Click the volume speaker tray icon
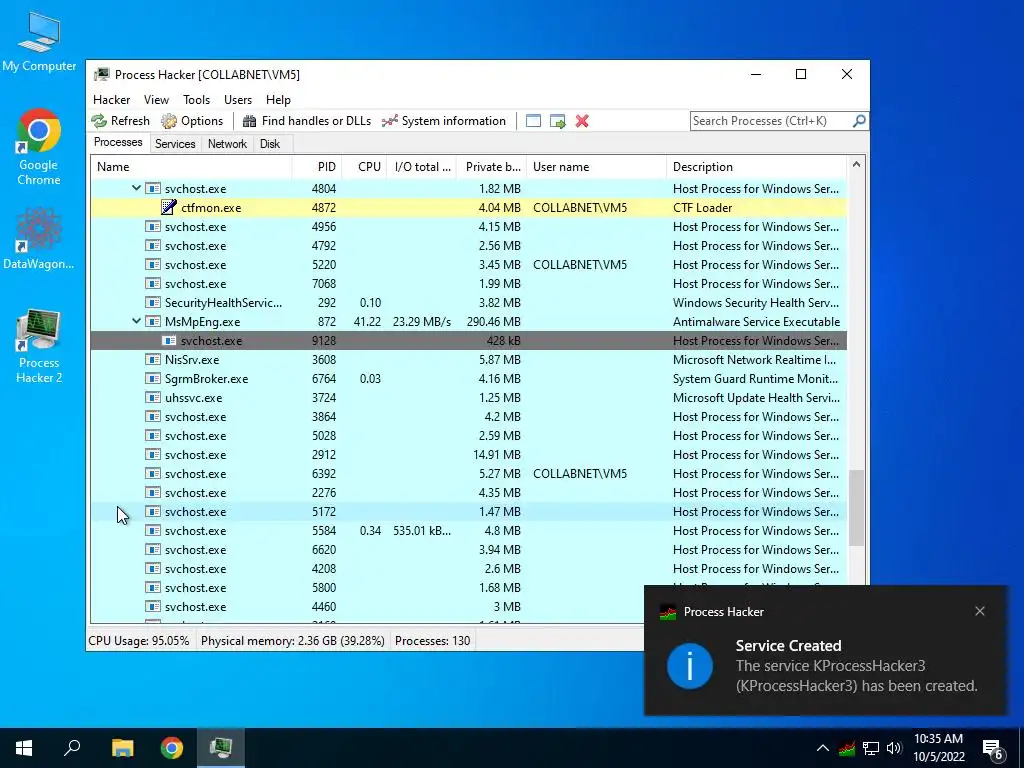The image size is (1024, 768). 893,748
